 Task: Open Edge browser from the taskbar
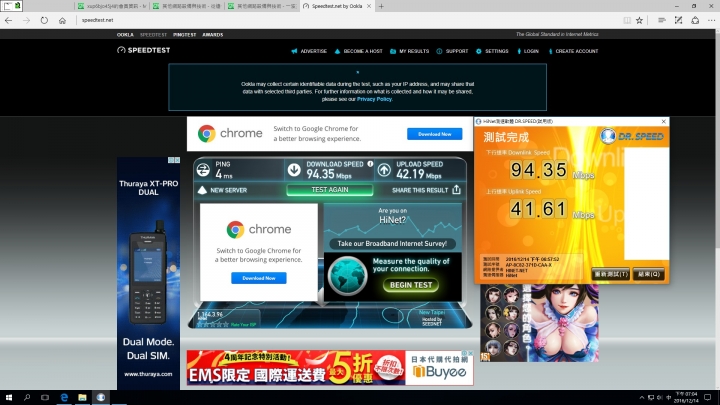tap(64, 398)
